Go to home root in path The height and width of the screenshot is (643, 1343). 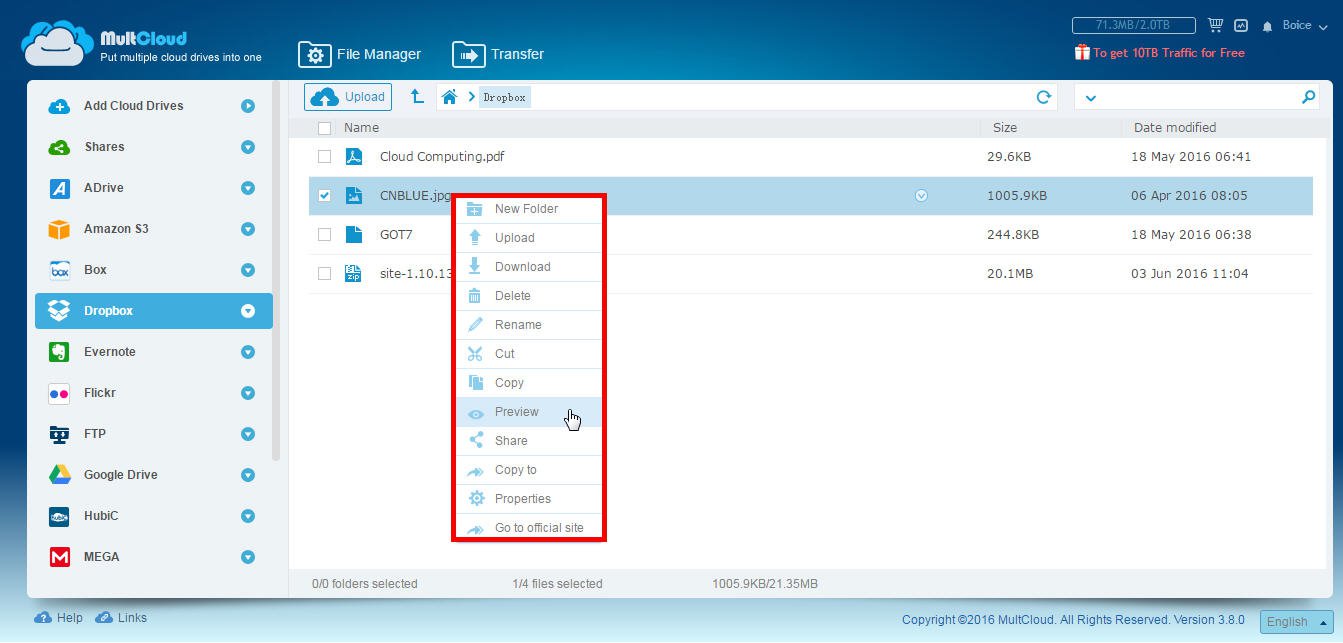[449, 97]
